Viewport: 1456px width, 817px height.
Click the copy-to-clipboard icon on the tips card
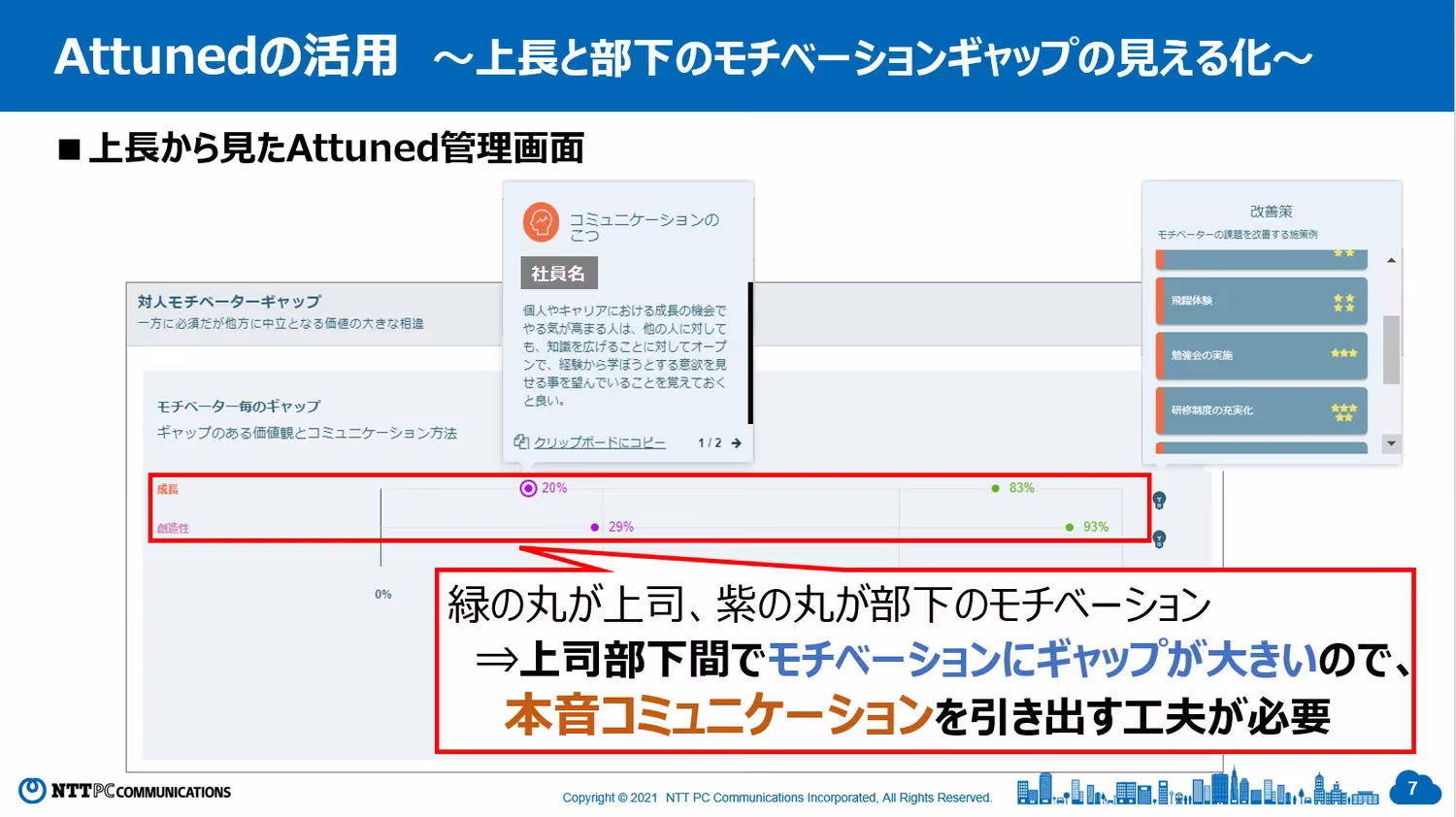[520, 441]
